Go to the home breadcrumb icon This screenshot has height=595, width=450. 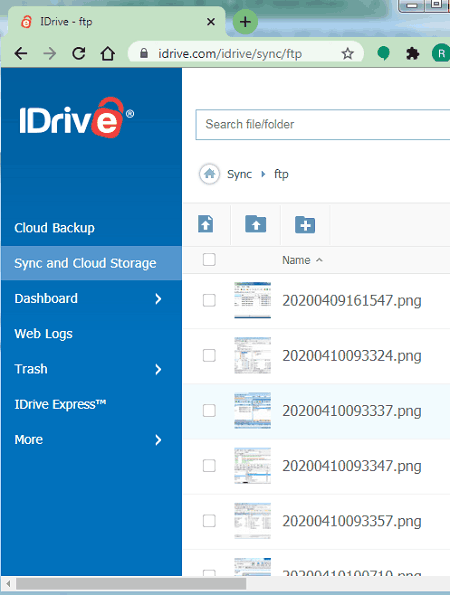(209, 174)
